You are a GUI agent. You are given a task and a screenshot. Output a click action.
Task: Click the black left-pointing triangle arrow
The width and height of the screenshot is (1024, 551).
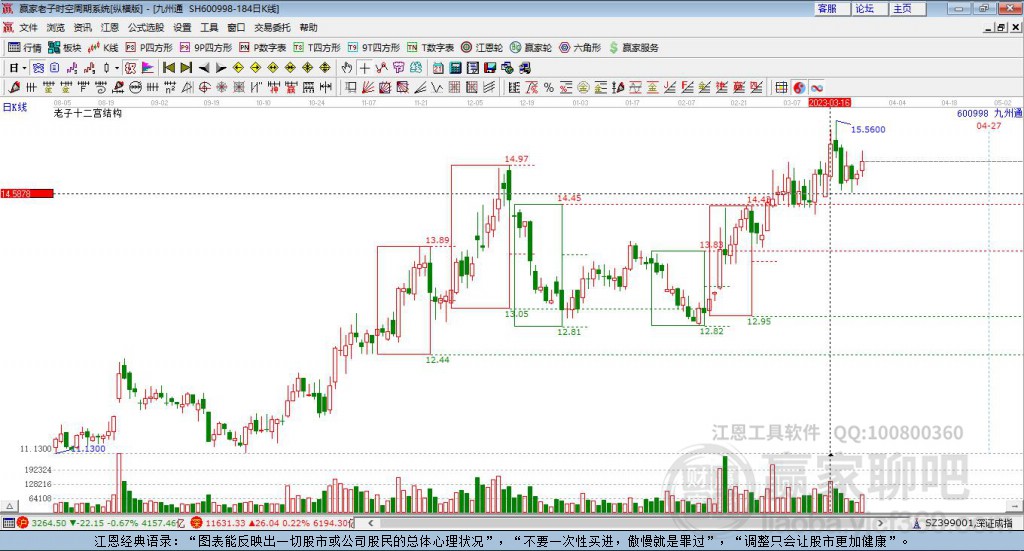click(x=204, y=67)
